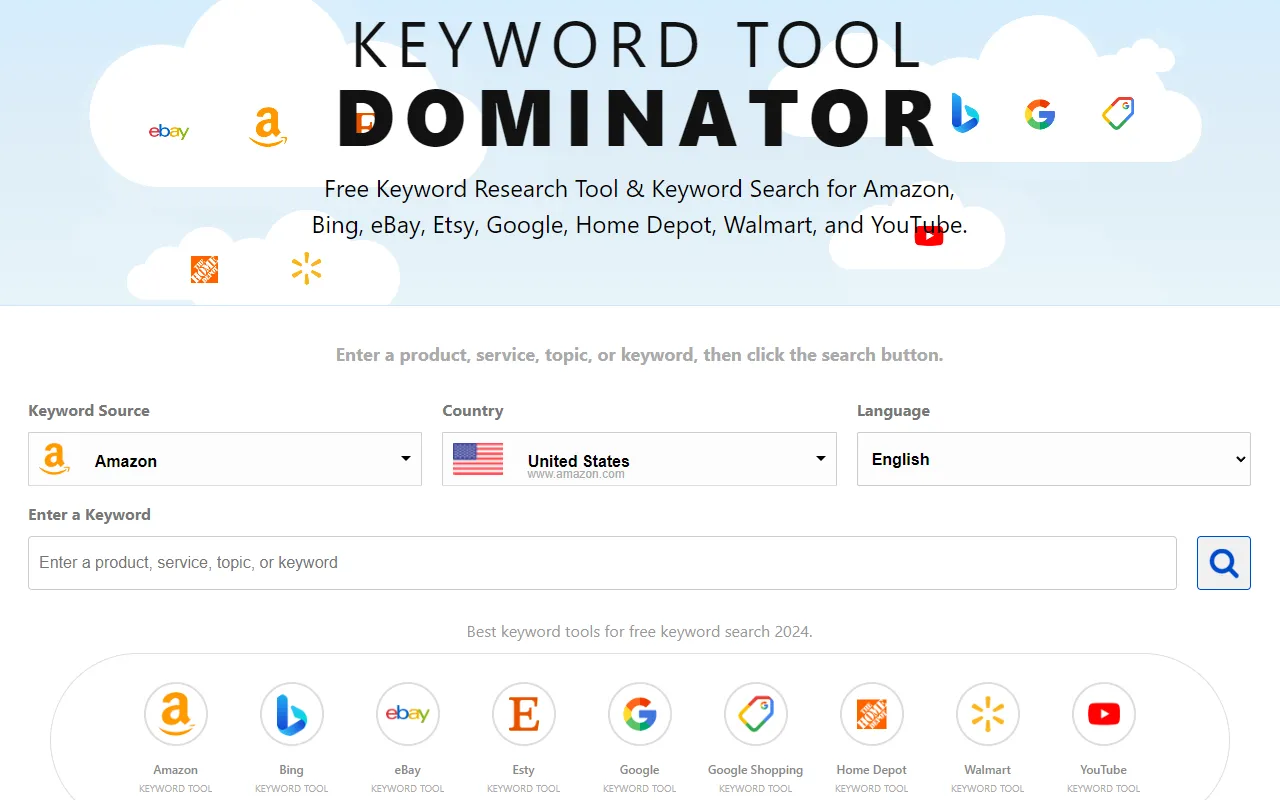Click the Enter a Keyword input field

click(602, 563)
